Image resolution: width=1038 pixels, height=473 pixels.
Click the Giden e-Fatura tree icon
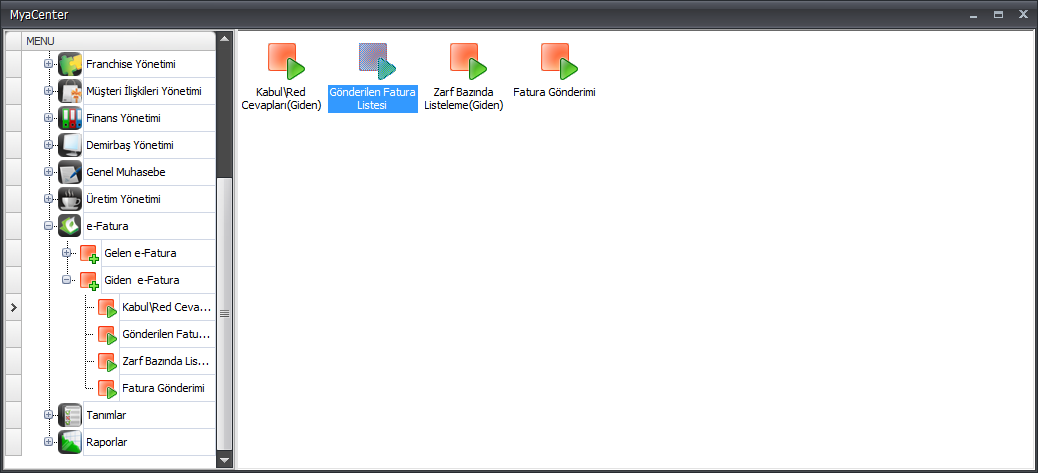pyautogui.click(x=89, y=280)
